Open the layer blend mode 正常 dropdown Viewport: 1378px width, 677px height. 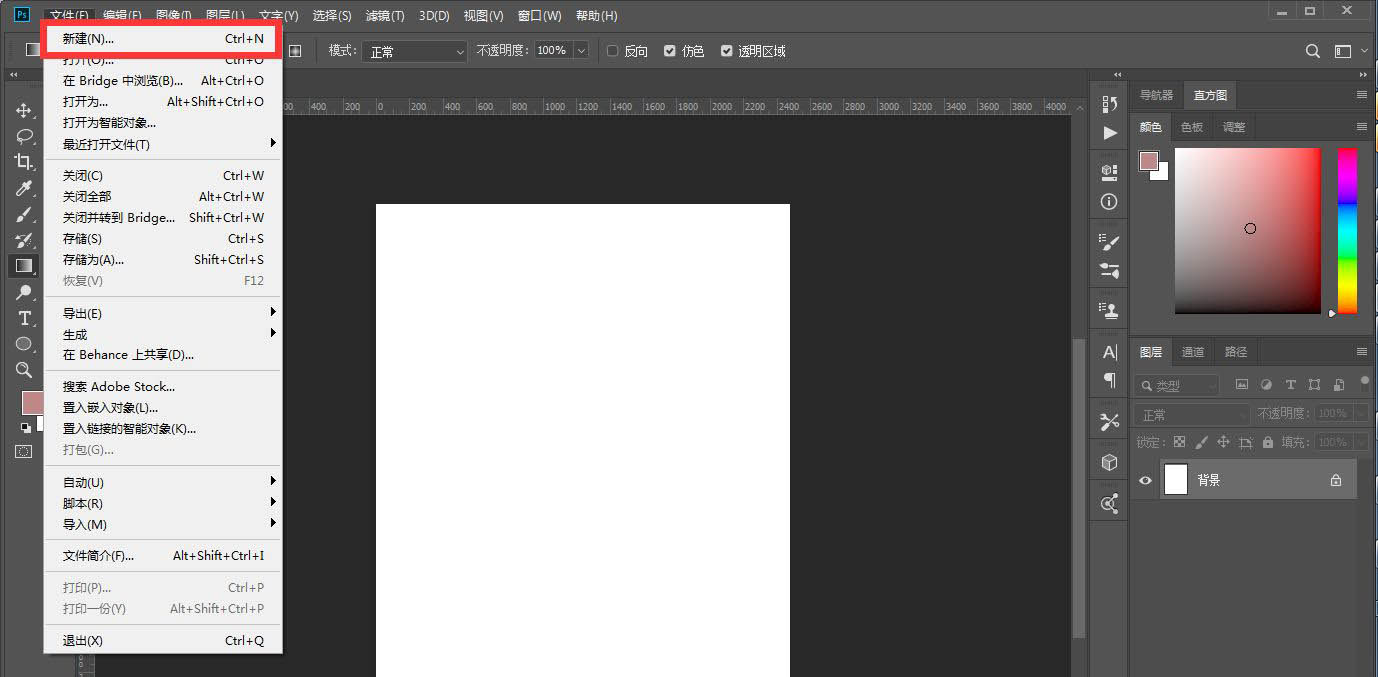pos(1192,414)
